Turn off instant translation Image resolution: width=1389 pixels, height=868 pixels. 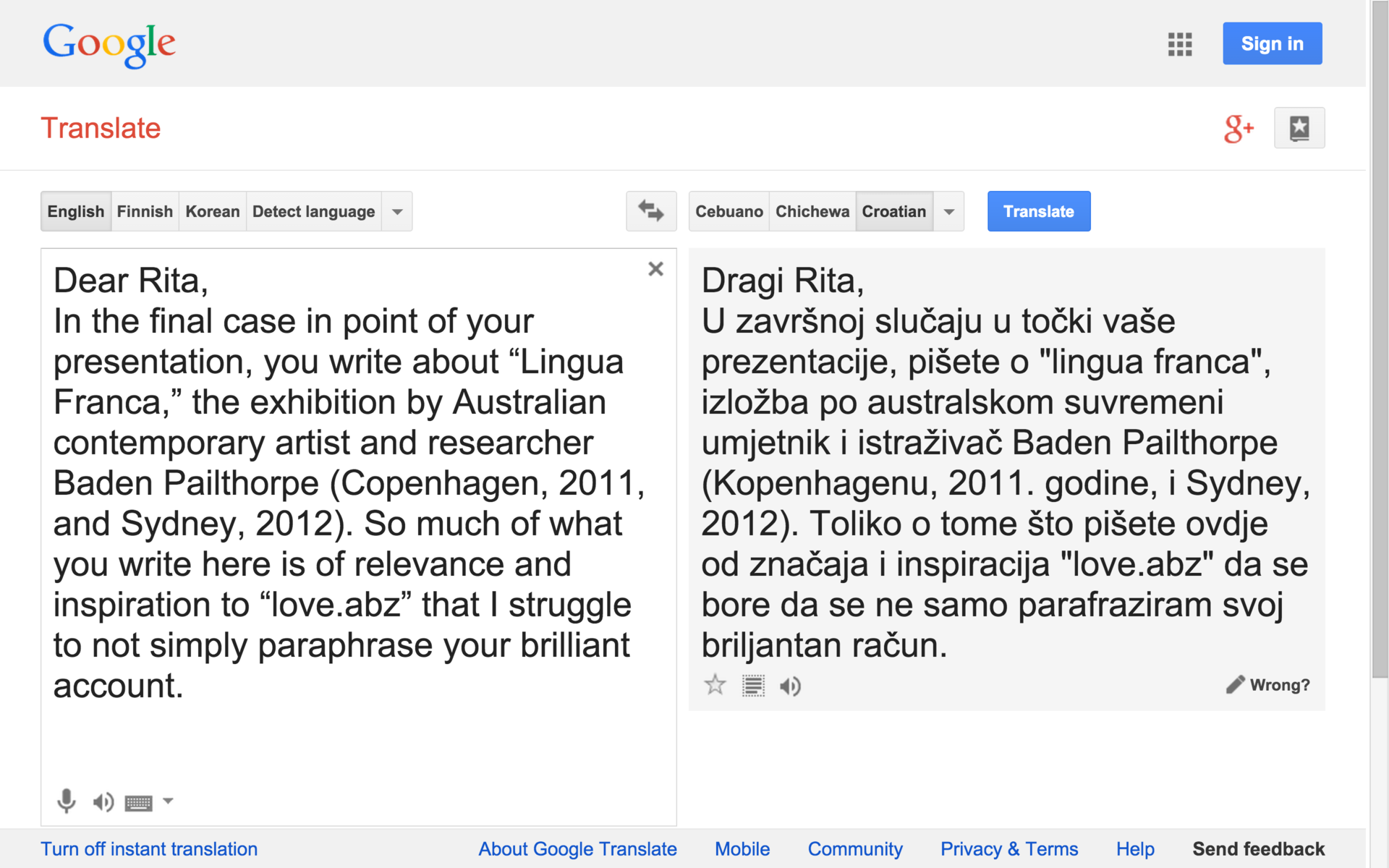coord(149,849)
